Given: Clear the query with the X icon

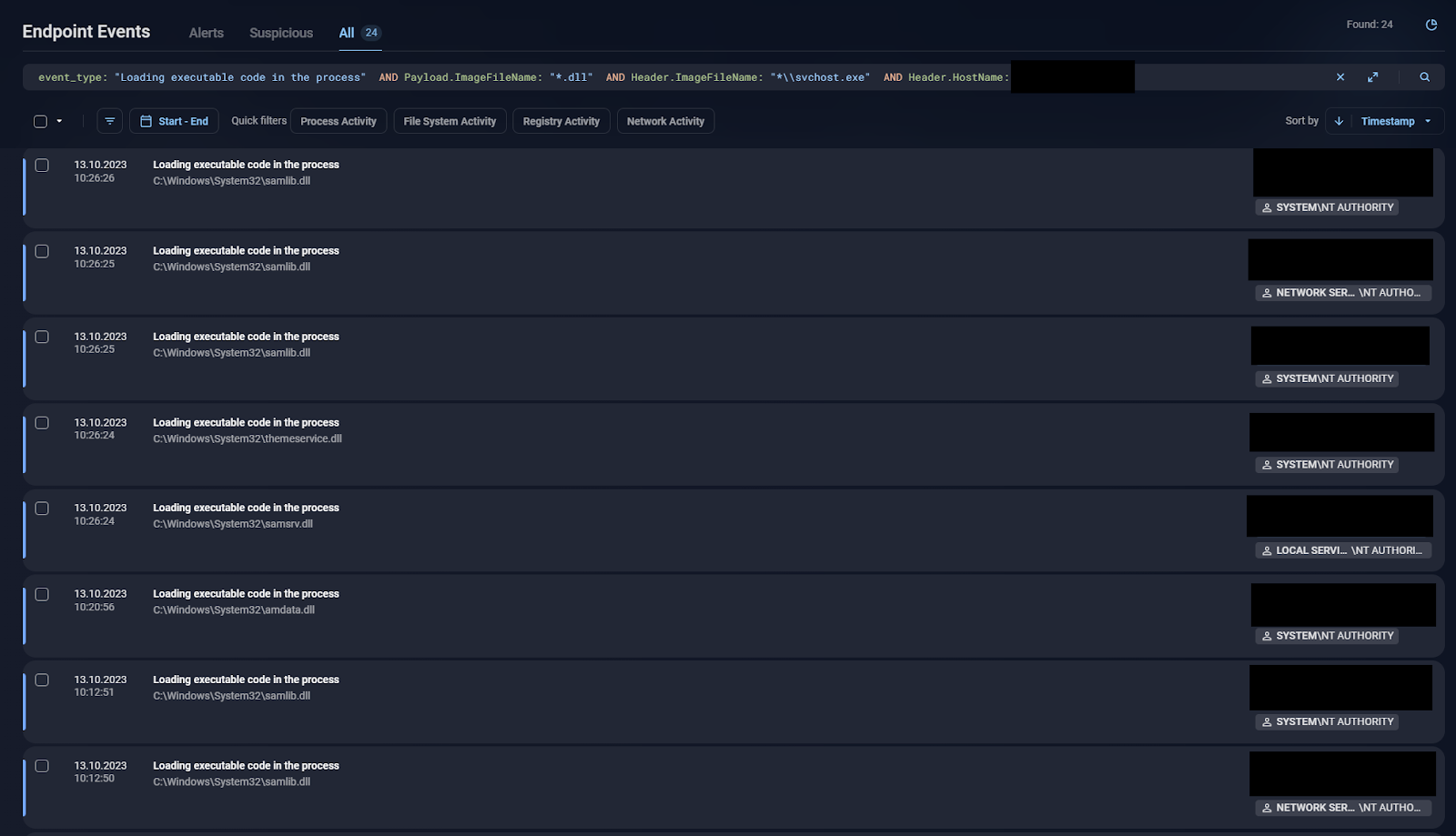Looking at the screenshot, I should point(1340,77).
